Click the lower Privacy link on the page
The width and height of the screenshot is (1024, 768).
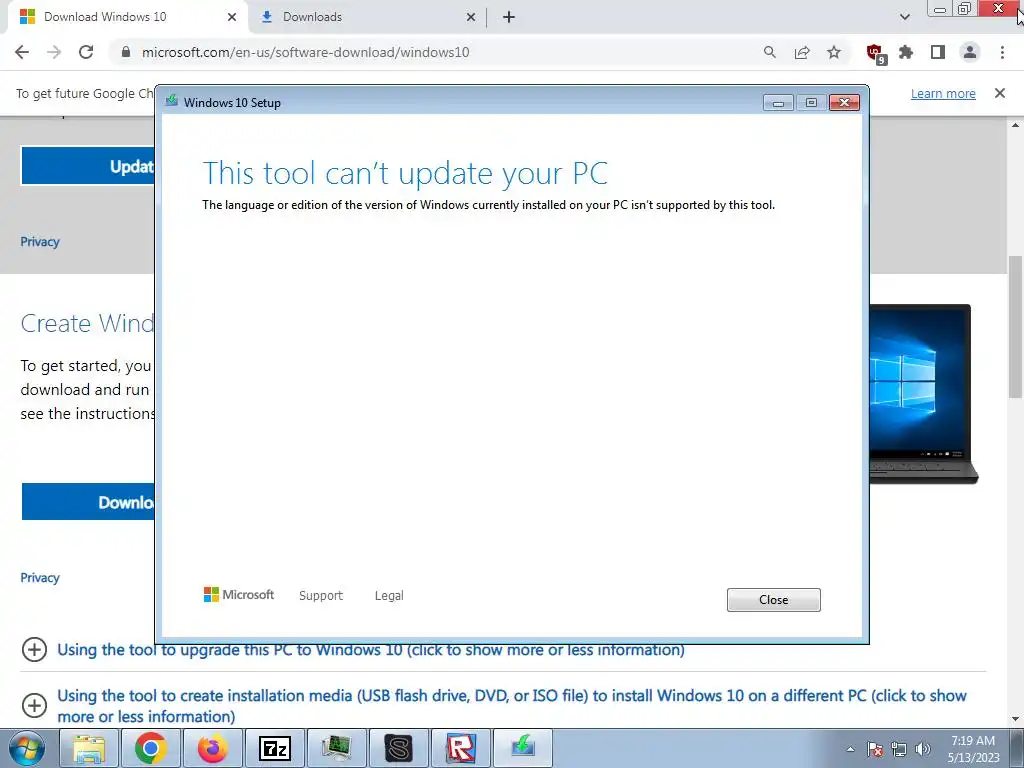coord(40,578)
